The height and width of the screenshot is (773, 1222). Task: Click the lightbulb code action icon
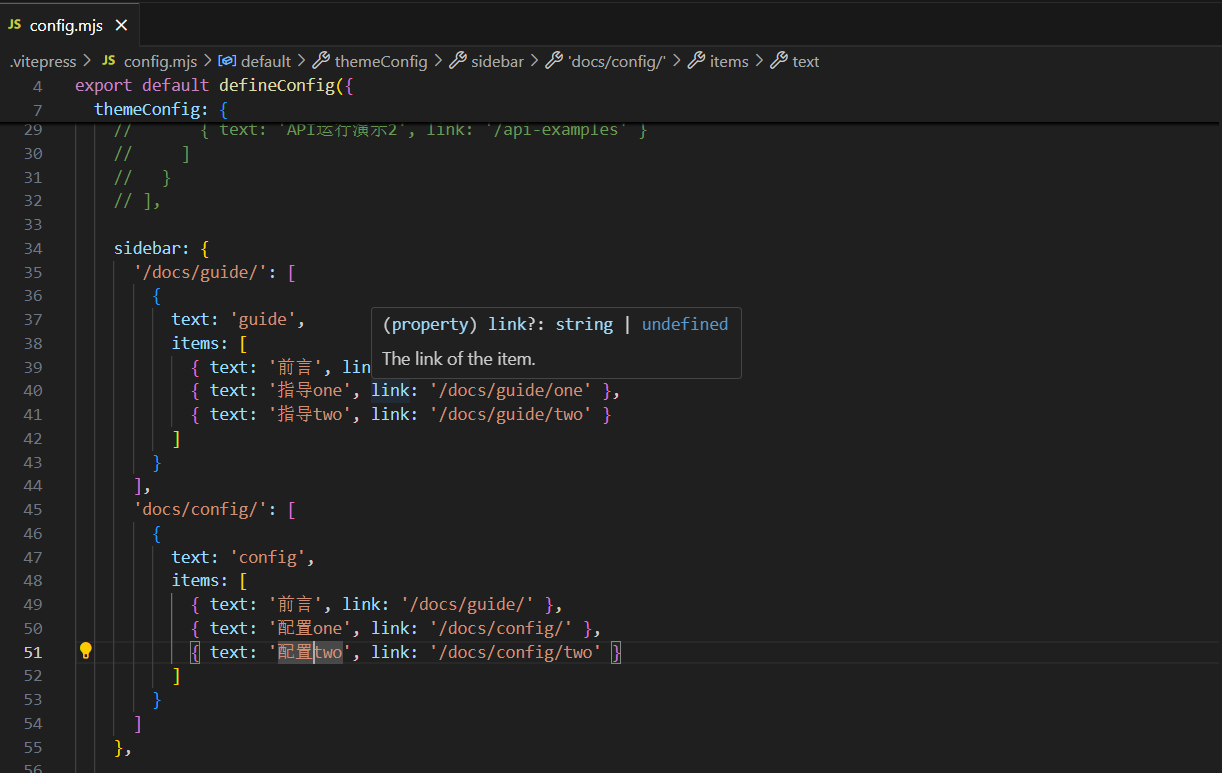(x=86, y=651)
